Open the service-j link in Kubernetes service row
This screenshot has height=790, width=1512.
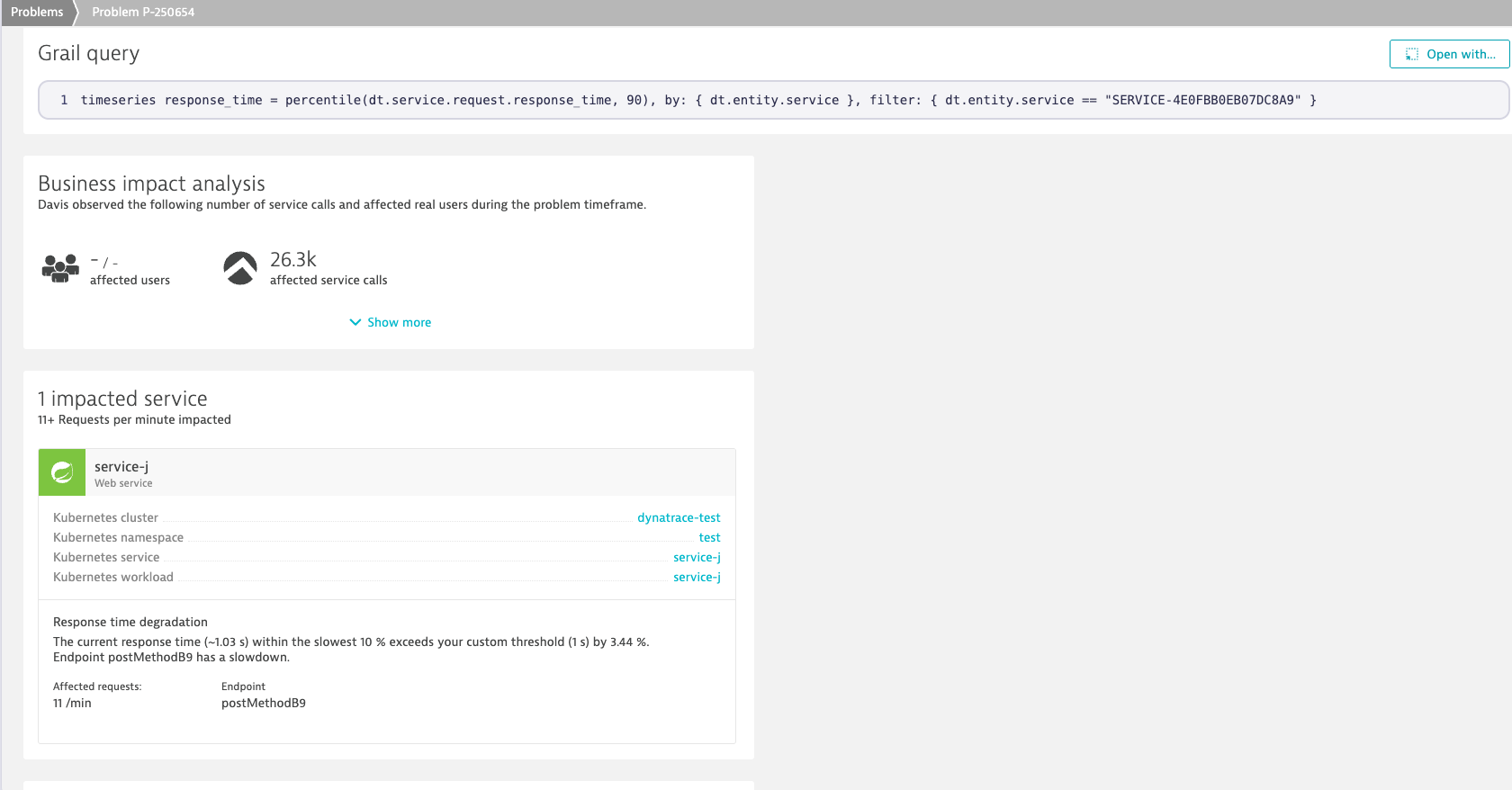pos(697,557)
